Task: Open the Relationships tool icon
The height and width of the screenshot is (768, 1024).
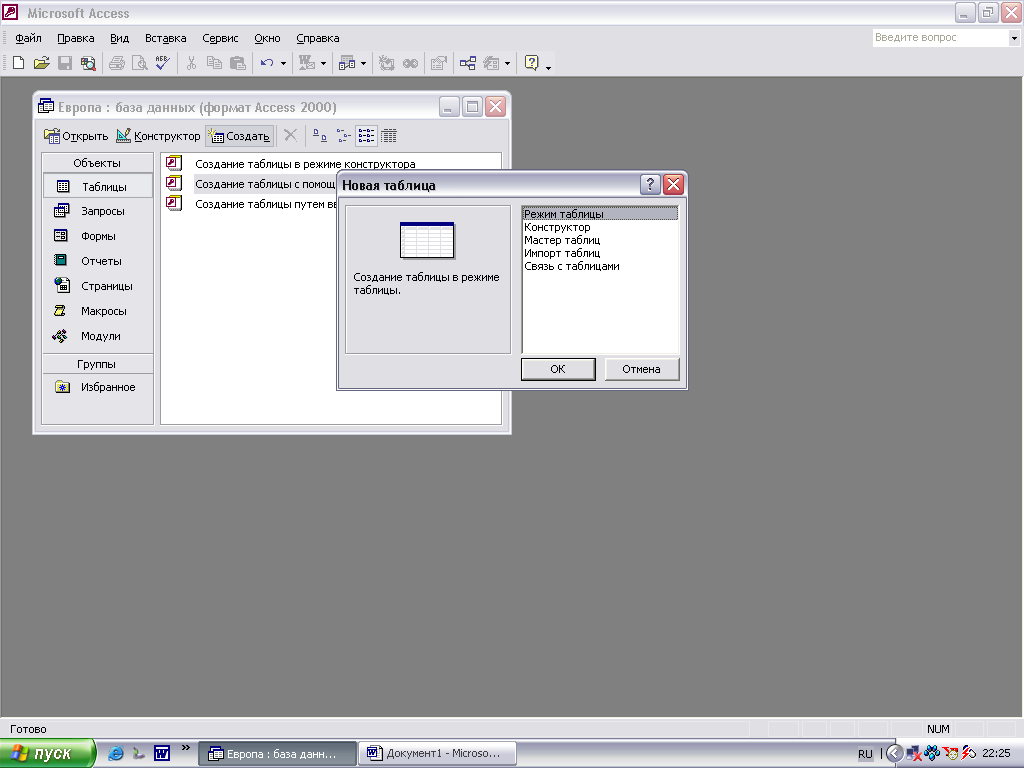Action: [x=468, y=63]
